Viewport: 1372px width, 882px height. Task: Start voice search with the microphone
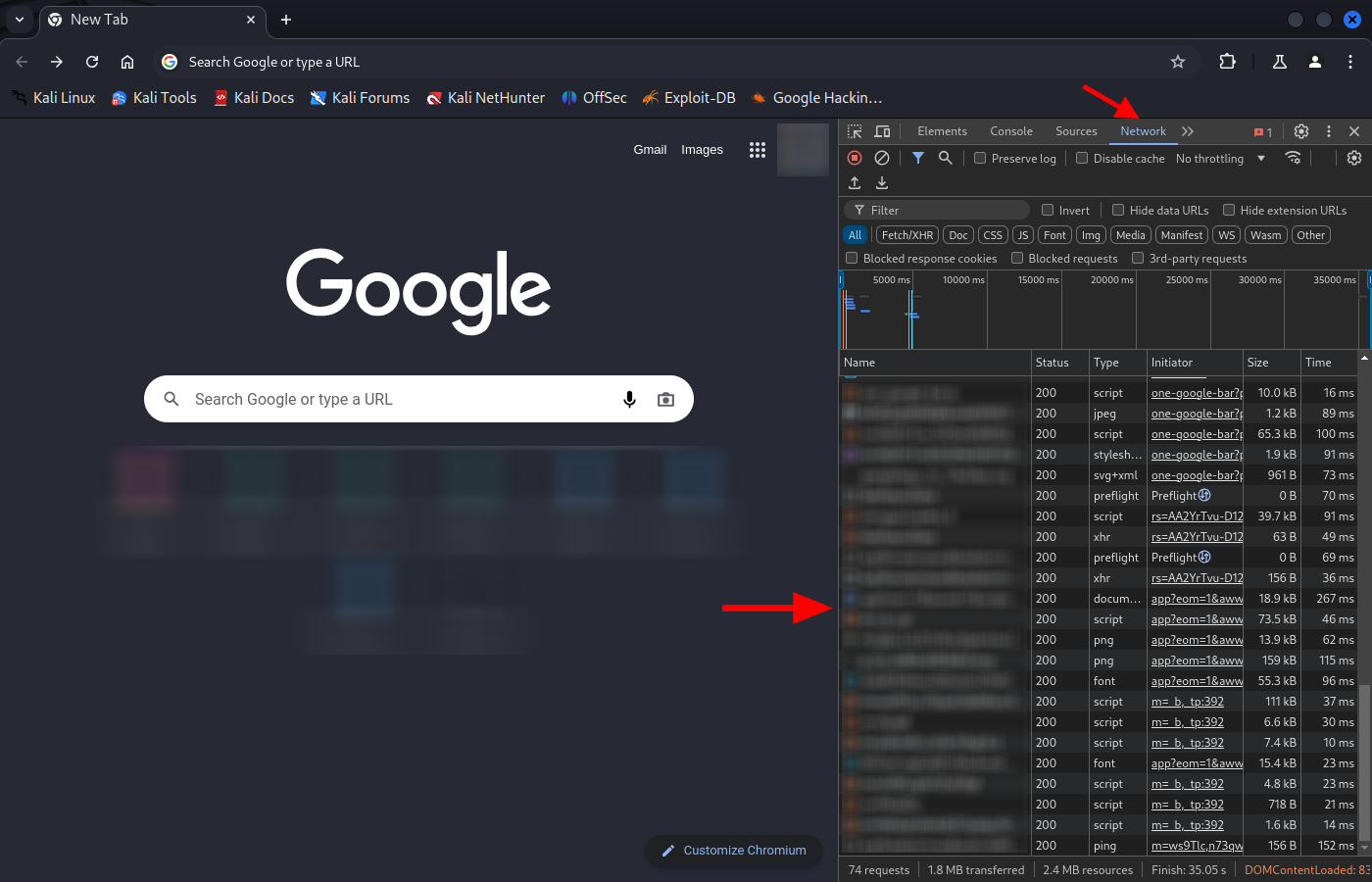tap(629, 399)
